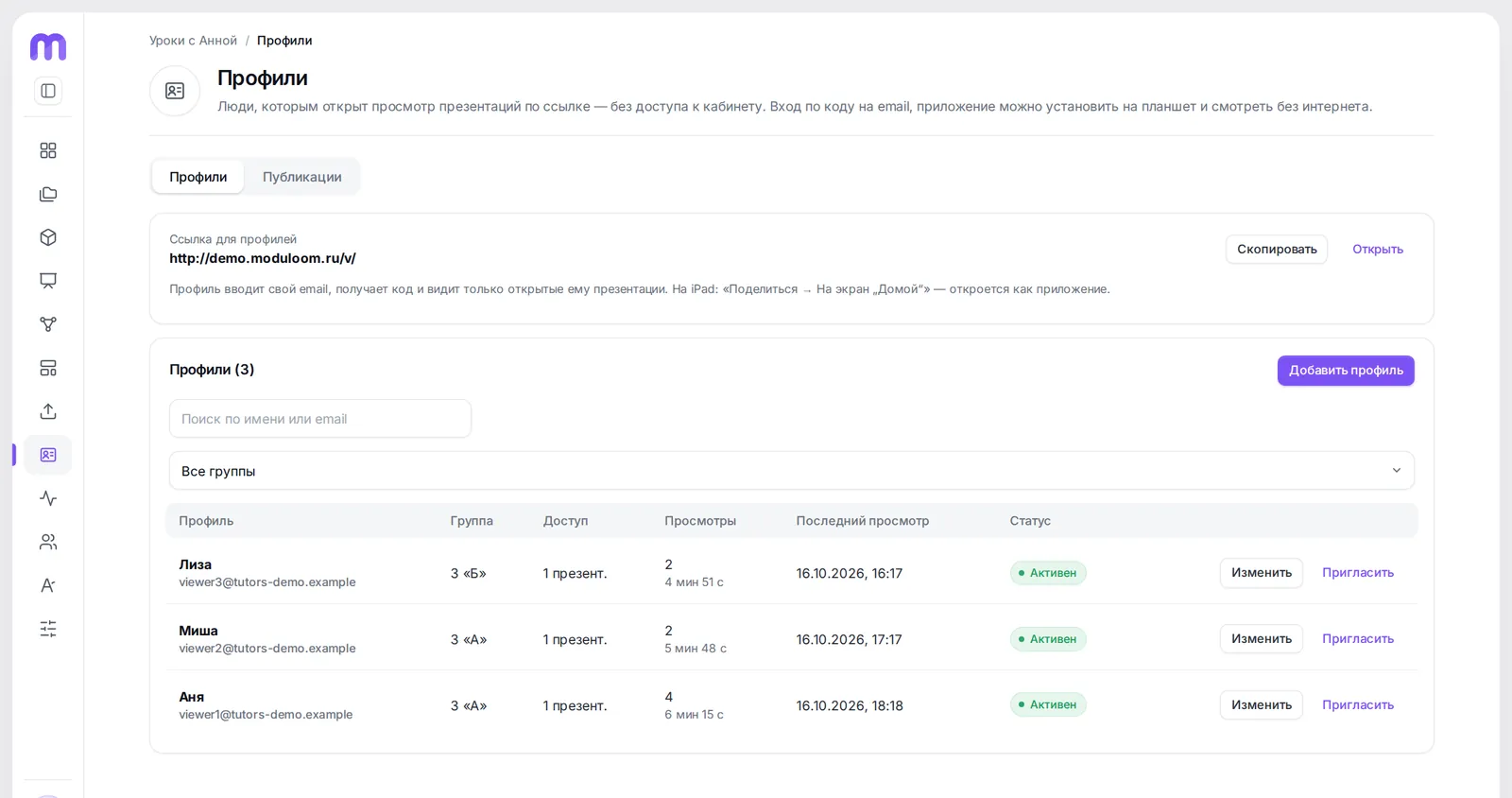Screen dimensions: 1512x798
Task: Open the upload arrow icon in sidebar
Action: pyautogui.click(x=48, y=411)
